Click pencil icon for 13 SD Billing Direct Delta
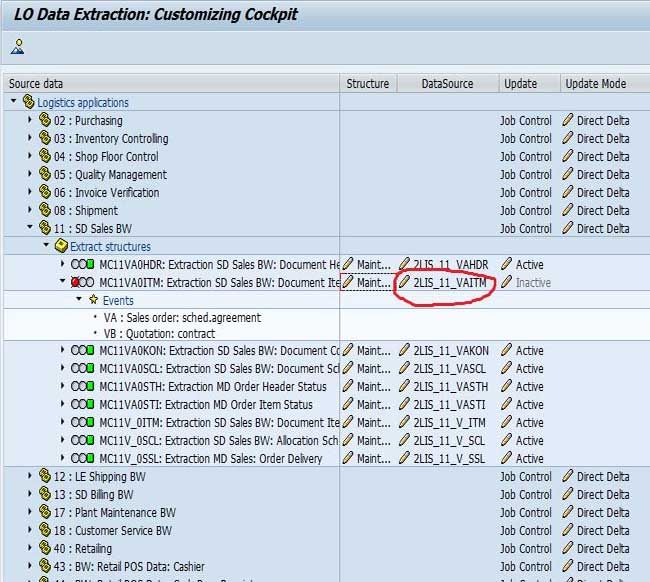Viewport: 650px width, 582px height. [x=568, y=494]
